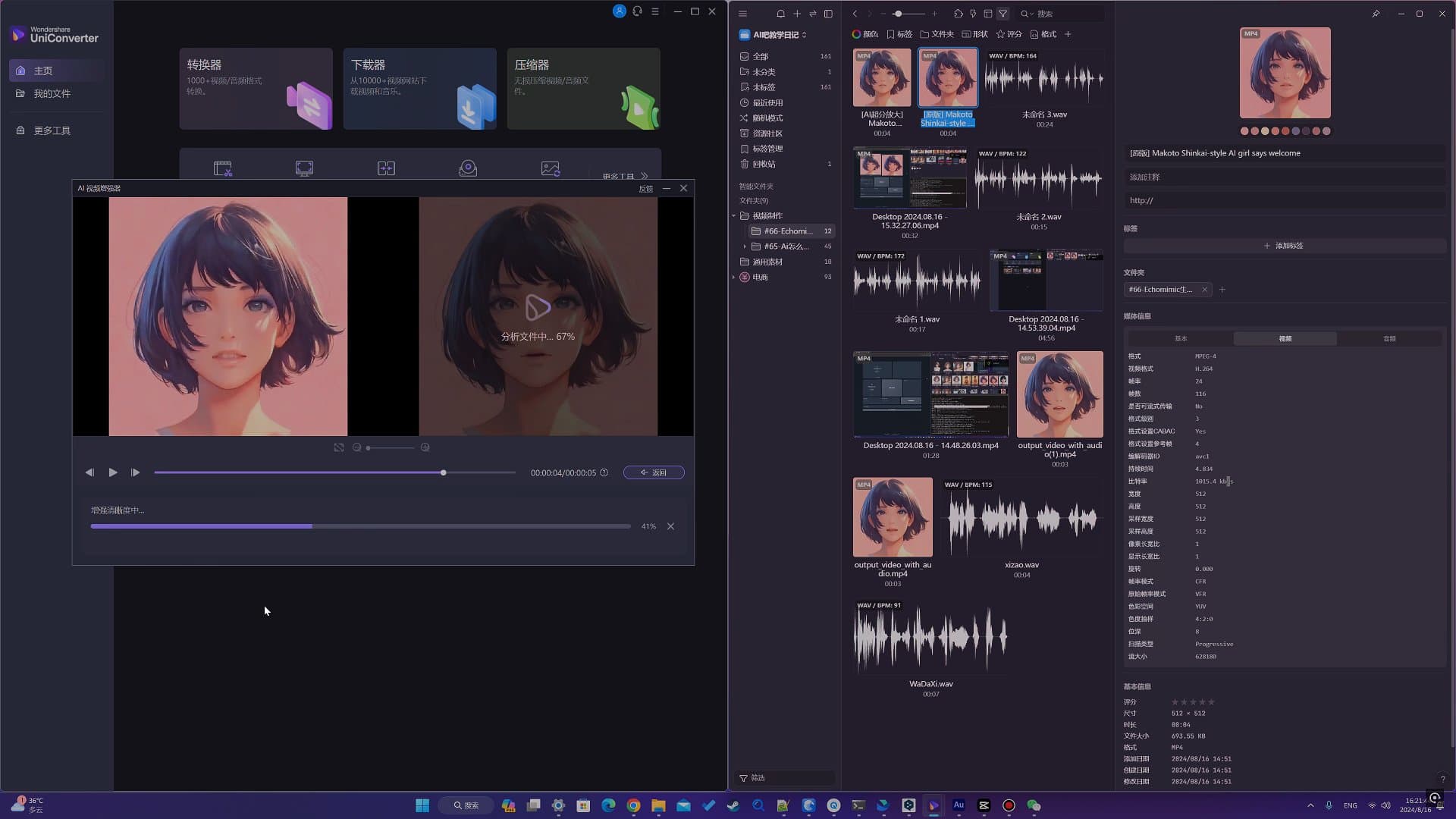
Task: Open the AI吧教学日记 library switcher
Action: 773,35
